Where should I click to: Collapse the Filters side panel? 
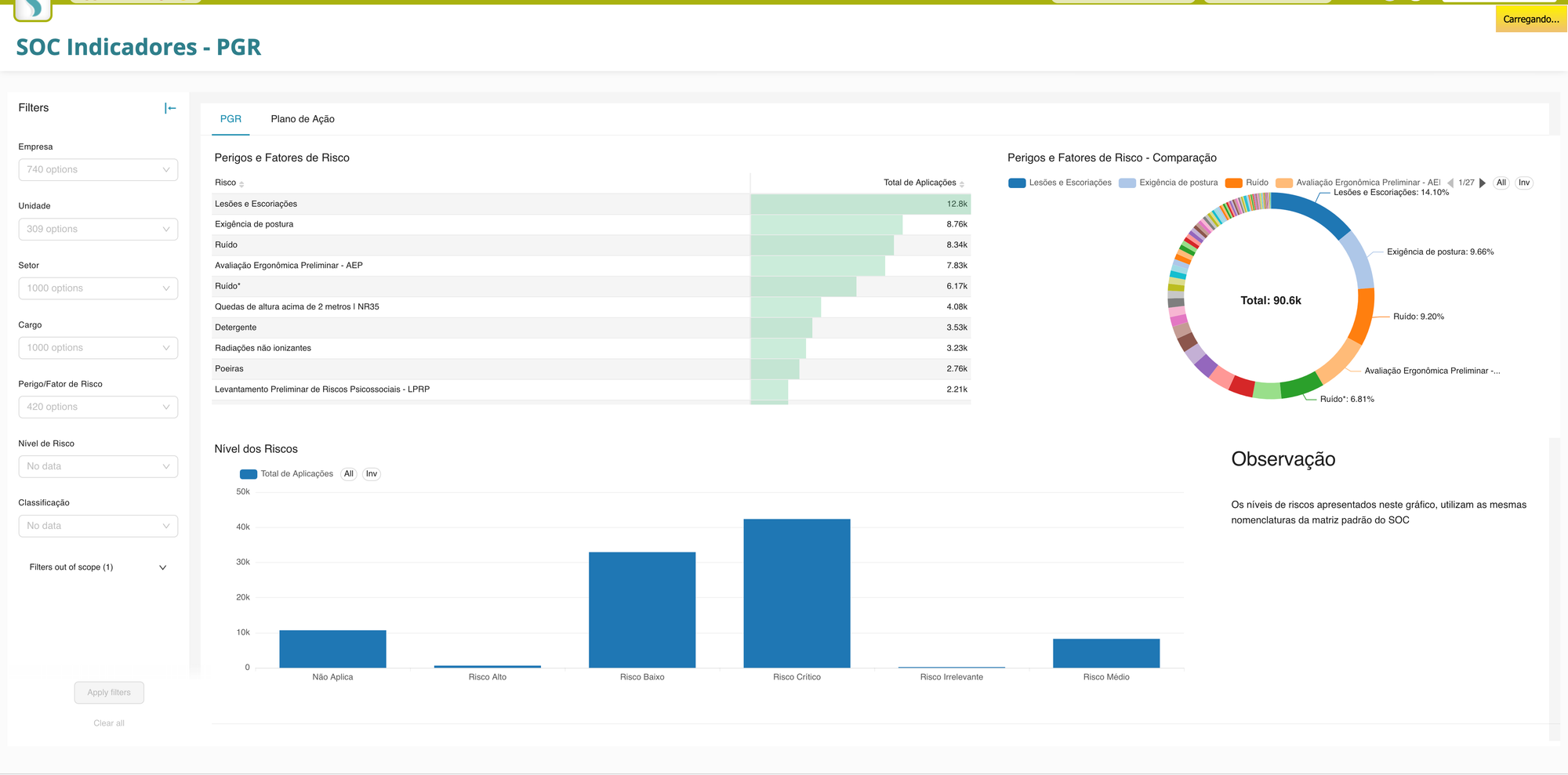coord(170,108)
